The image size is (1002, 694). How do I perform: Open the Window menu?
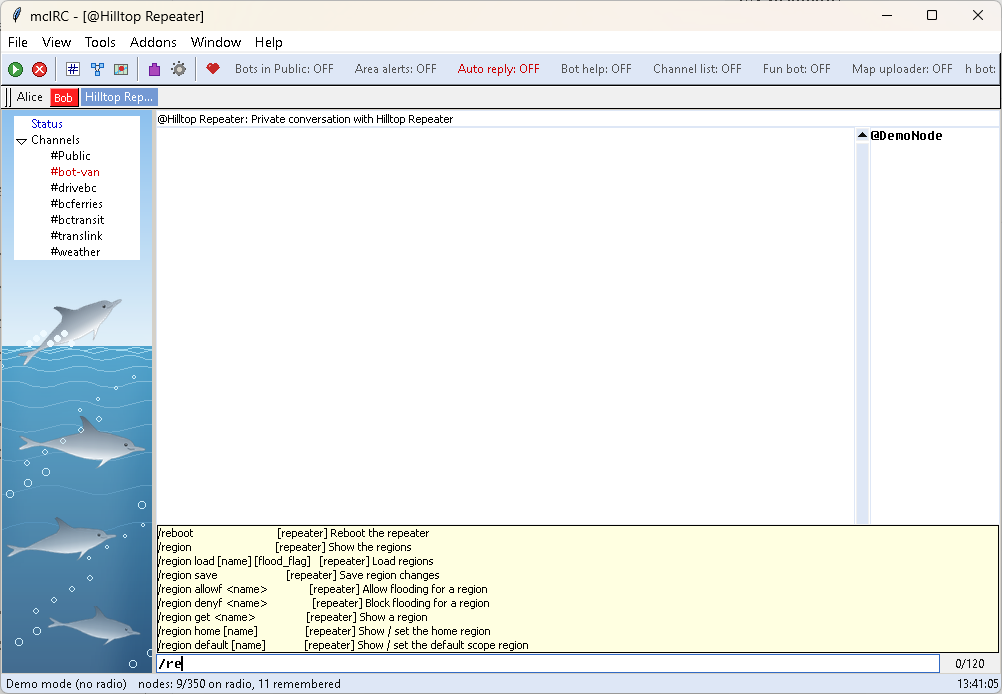coord(216,42)
